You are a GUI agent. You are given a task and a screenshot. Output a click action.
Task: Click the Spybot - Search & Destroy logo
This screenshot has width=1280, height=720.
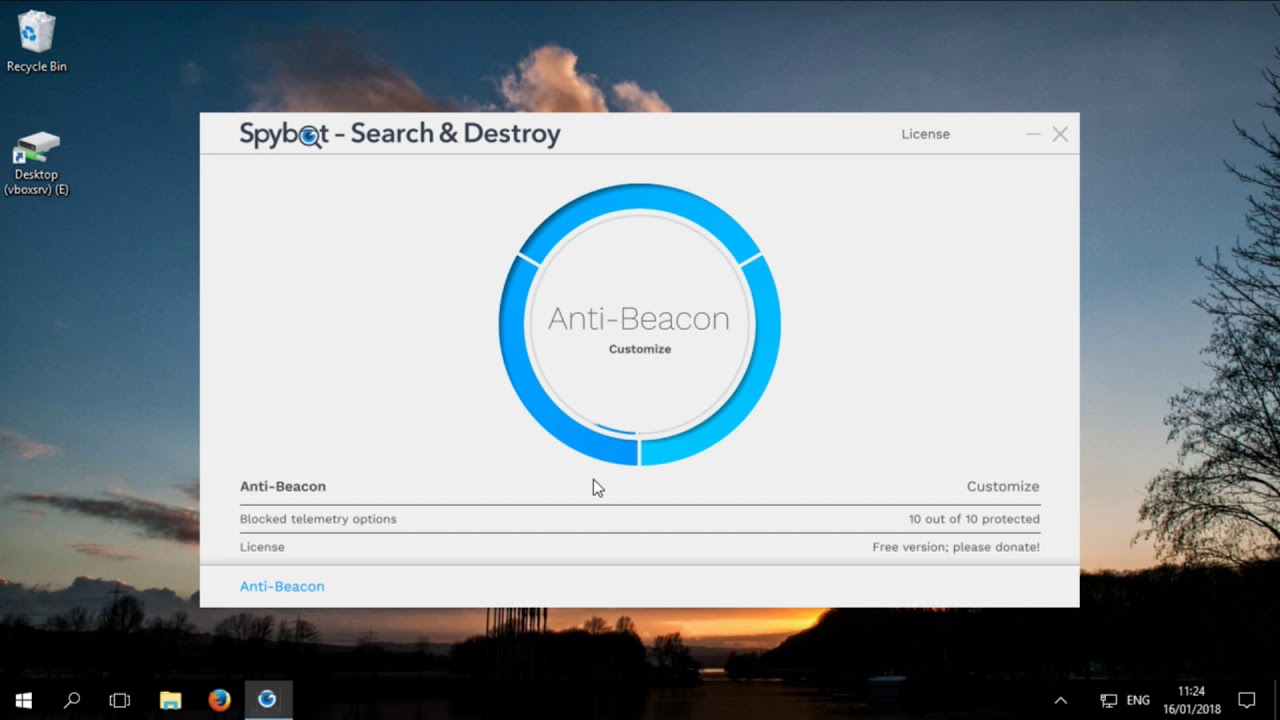point(400,134)
